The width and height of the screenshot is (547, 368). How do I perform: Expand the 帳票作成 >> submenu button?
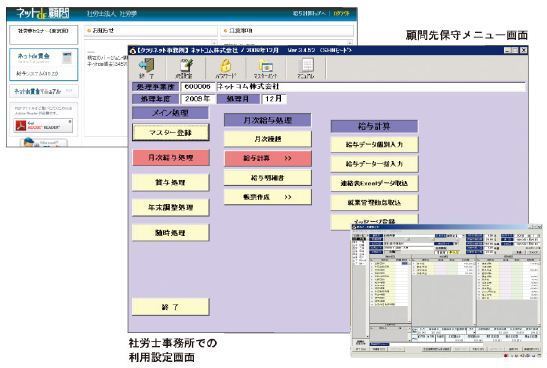(268, 197)
